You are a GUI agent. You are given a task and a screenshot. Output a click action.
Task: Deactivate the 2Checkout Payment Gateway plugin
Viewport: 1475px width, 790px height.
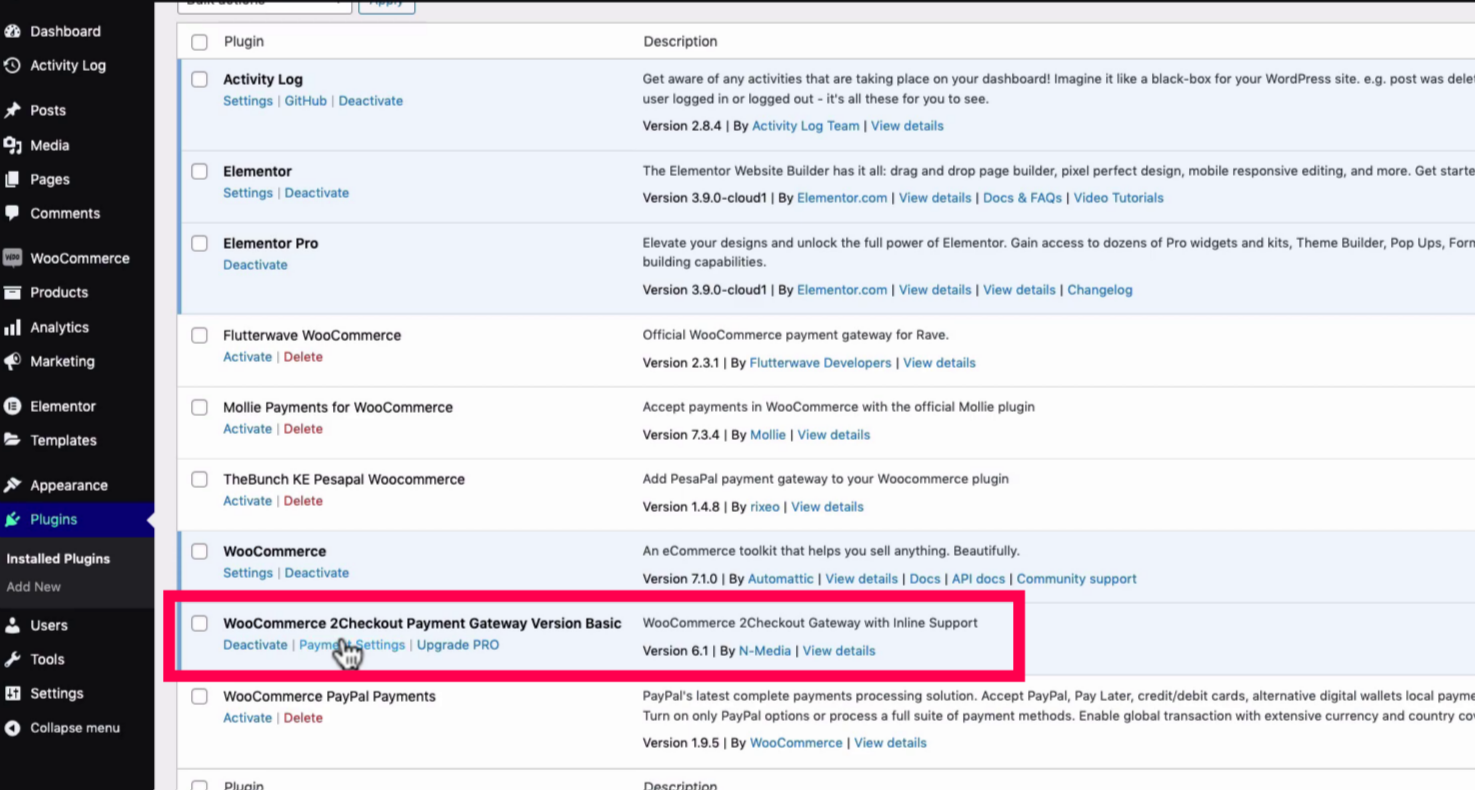(255, 645)
